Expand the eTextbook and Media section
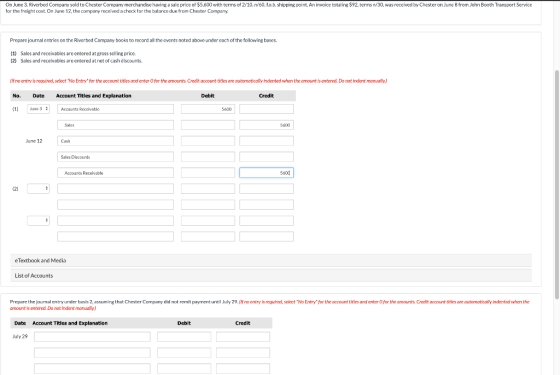 [271, 260]
